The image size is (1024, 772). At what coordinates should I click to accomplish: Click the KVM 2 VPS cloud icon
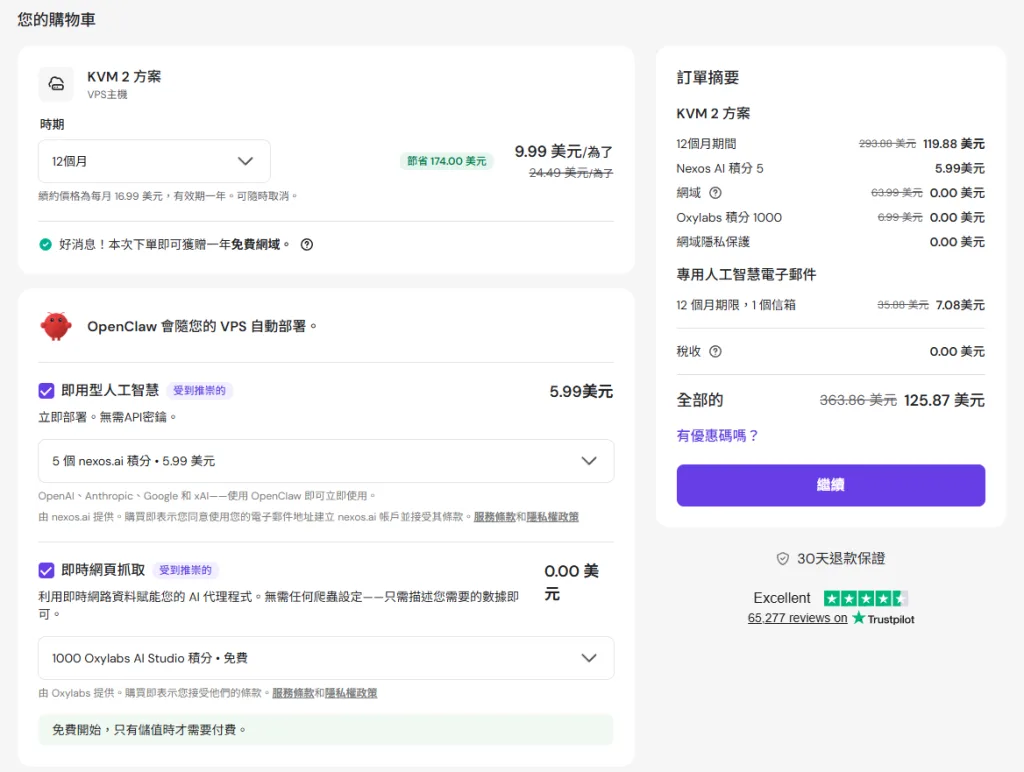click(56, 84)
